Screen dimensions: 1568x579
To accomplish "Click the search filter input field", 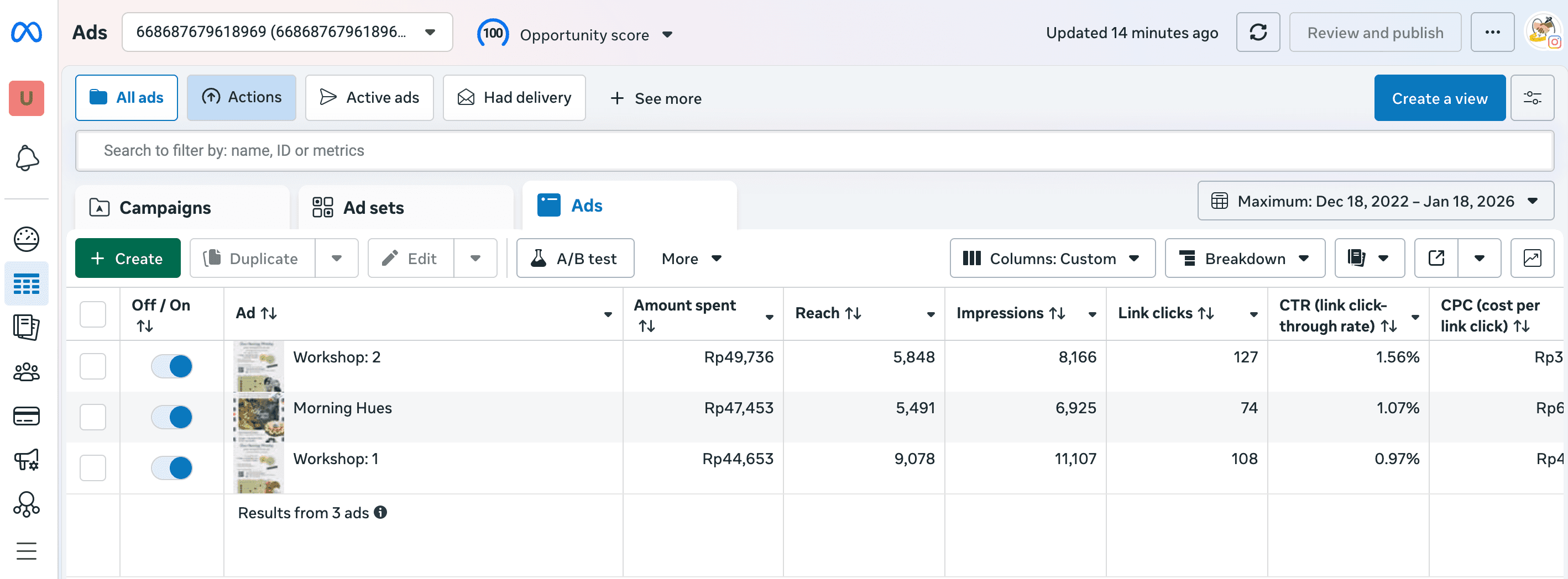I will [813, 150].
